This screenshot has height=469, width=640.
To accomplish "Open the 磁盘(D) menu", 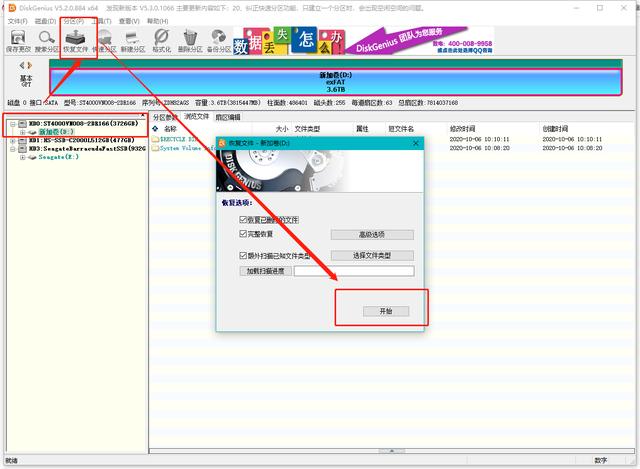I will point(45,21).
